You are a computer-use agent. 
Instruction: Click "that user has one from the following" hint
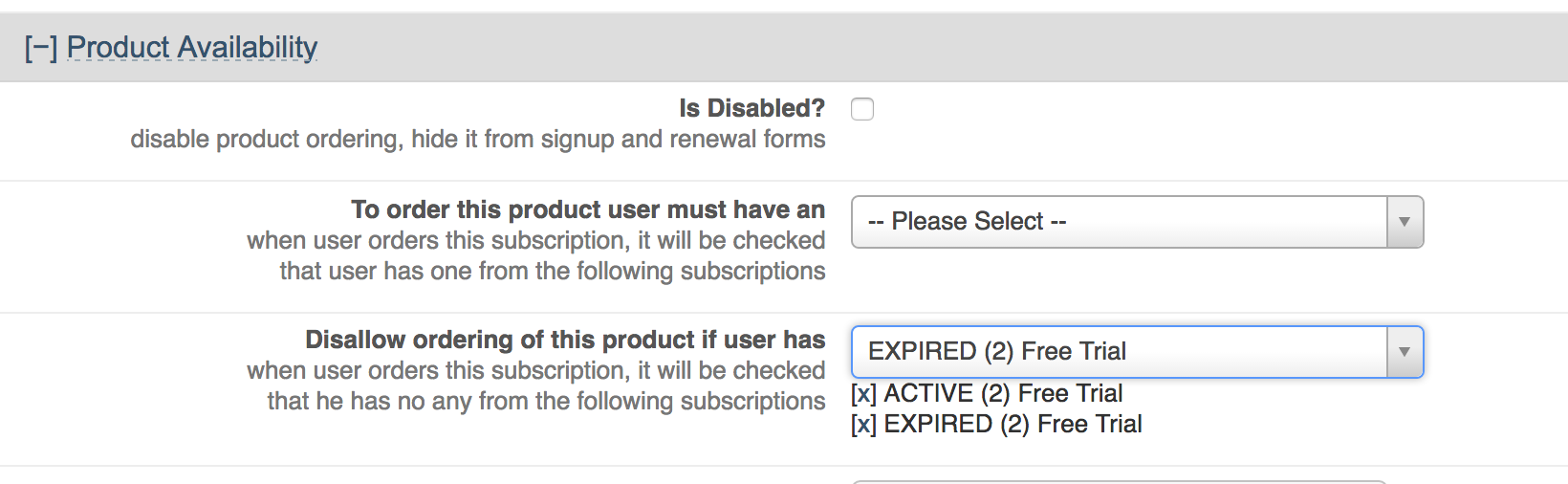[552, 271]
